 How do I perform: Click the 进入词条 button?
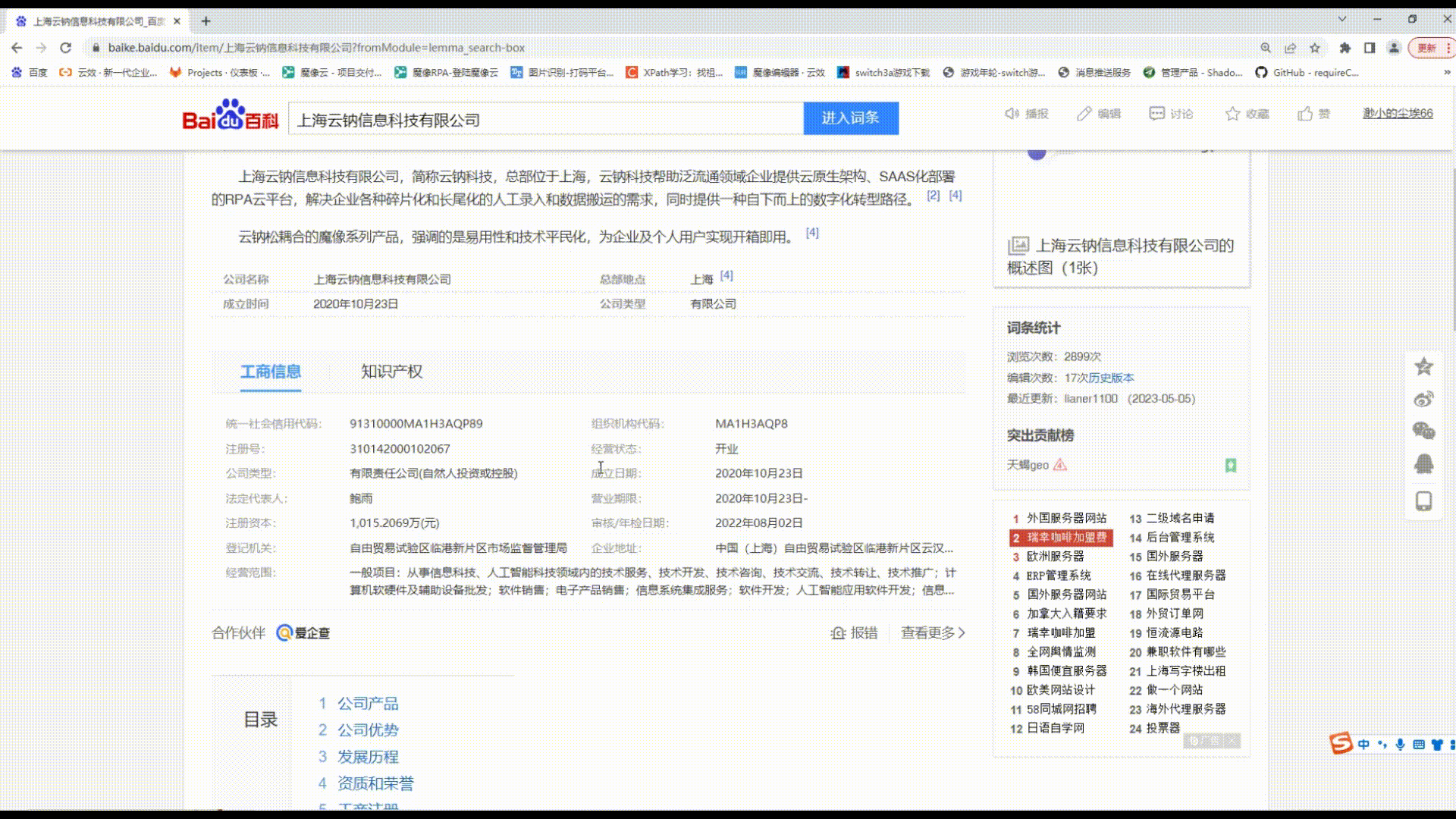[851, 118]
